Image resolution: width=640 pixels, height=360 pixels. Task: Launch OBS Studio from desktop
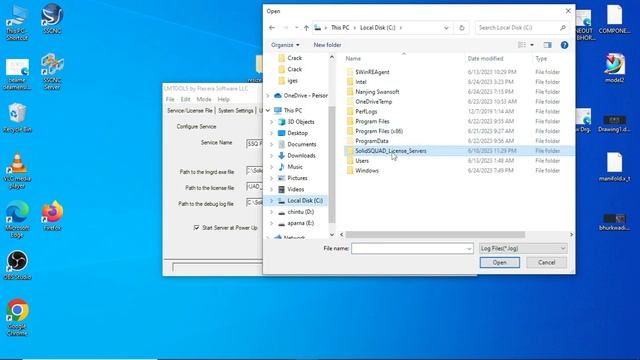[17, 265]
